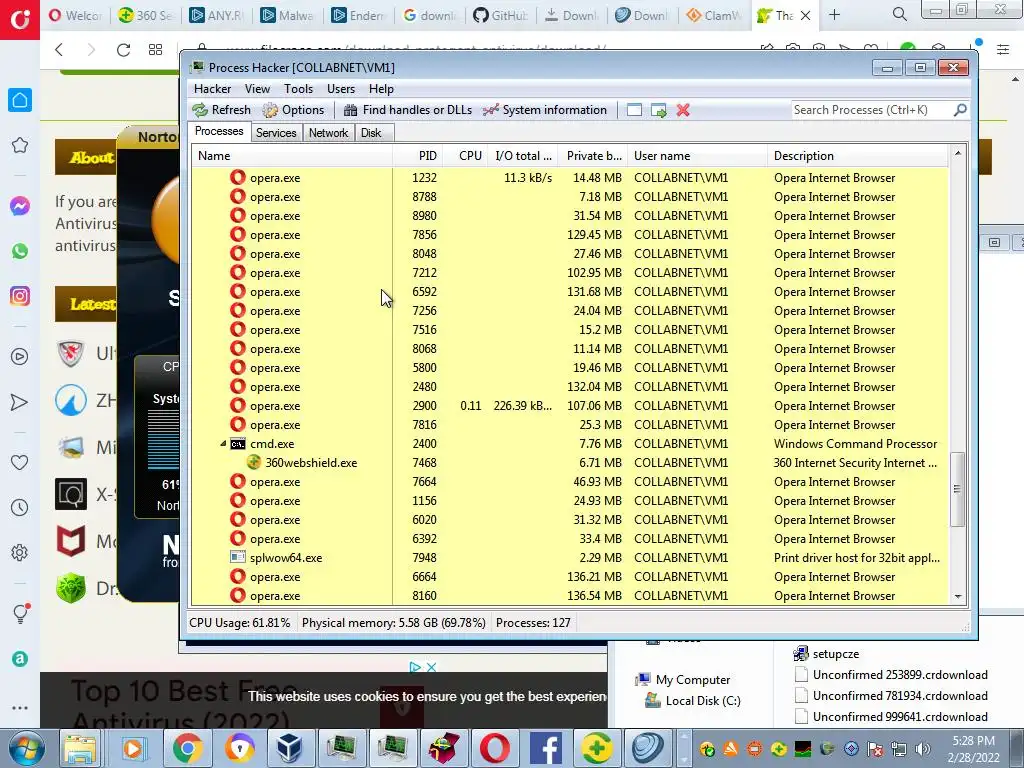The width and height of the screenshot is (1024, 768).
Task: Select opera.exe with PID 1232
Action: click(569, 178)
